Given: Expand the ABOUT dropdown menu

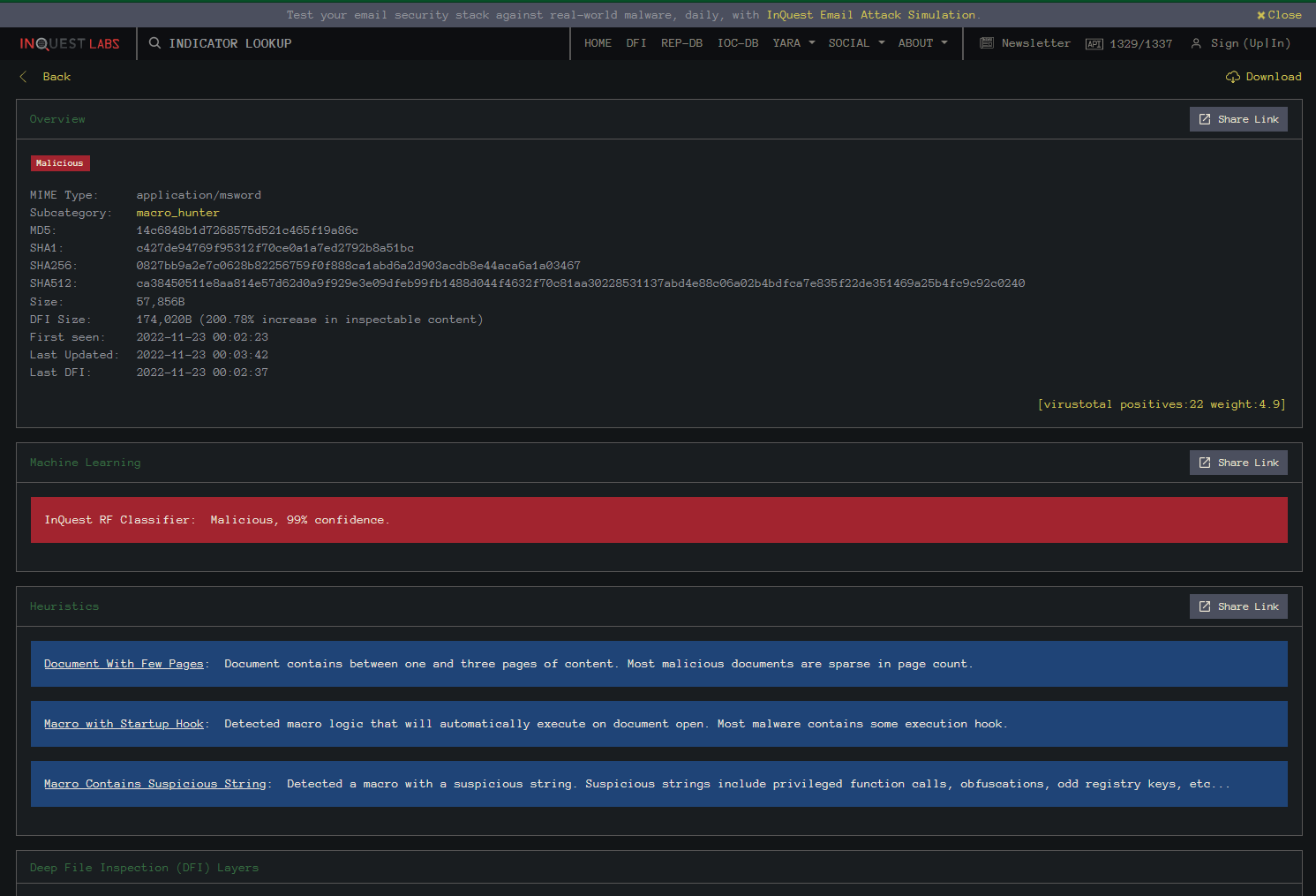Looking at the screenshot, I should tap(922, 43).
